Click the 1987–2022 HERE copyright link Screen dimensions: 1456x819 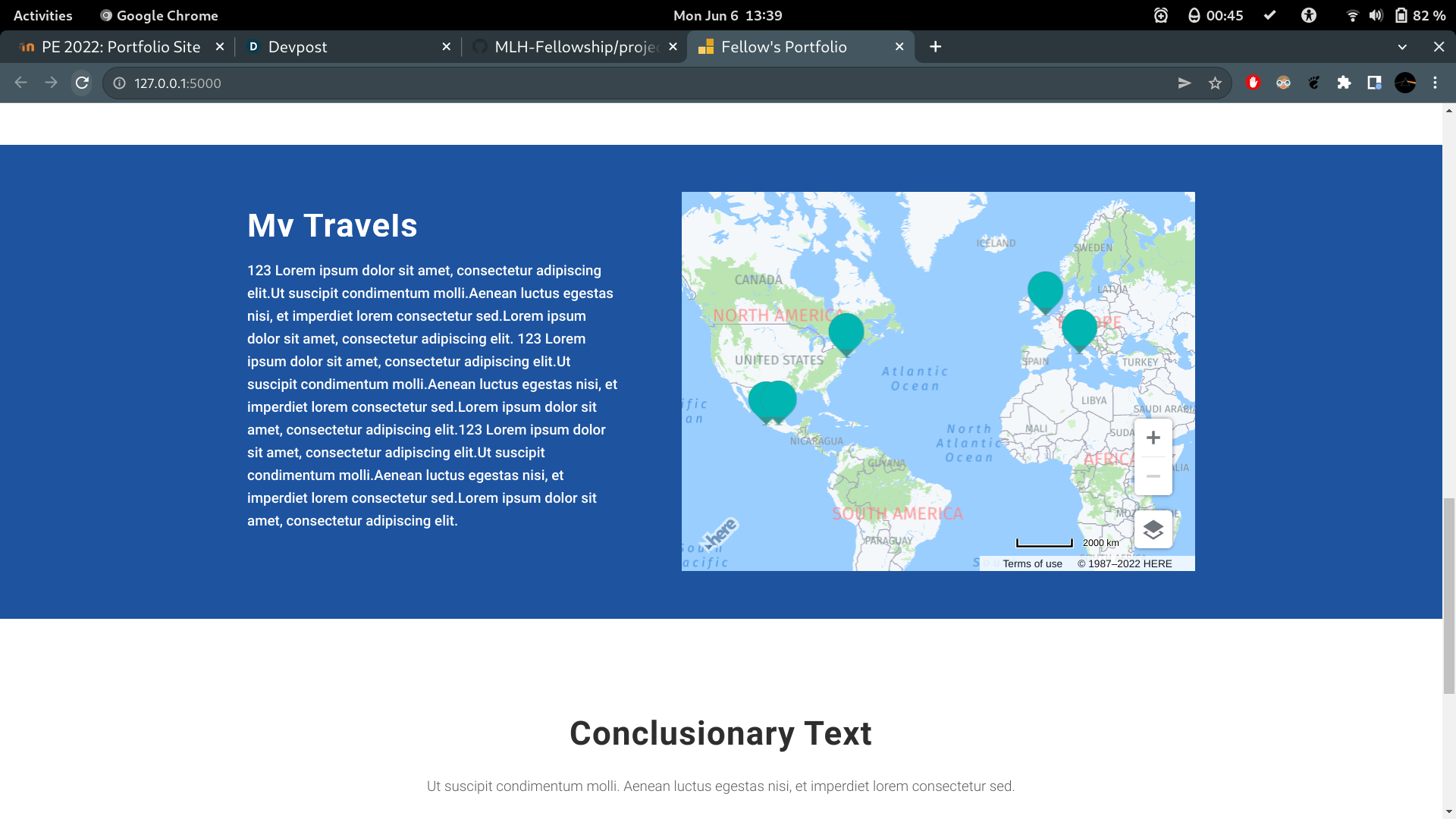(x=1125, y=563)
